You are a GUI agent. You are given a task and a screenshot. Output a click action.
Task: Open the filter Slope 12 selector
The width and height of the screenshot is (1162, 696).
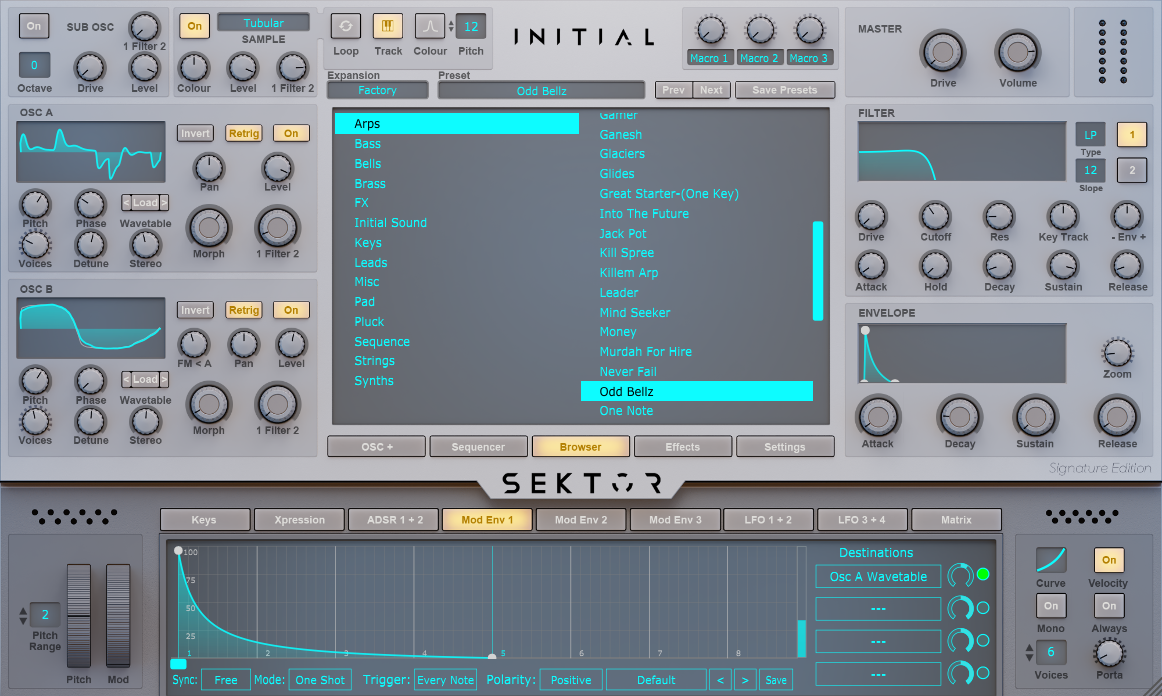(x=1090, y=170)
